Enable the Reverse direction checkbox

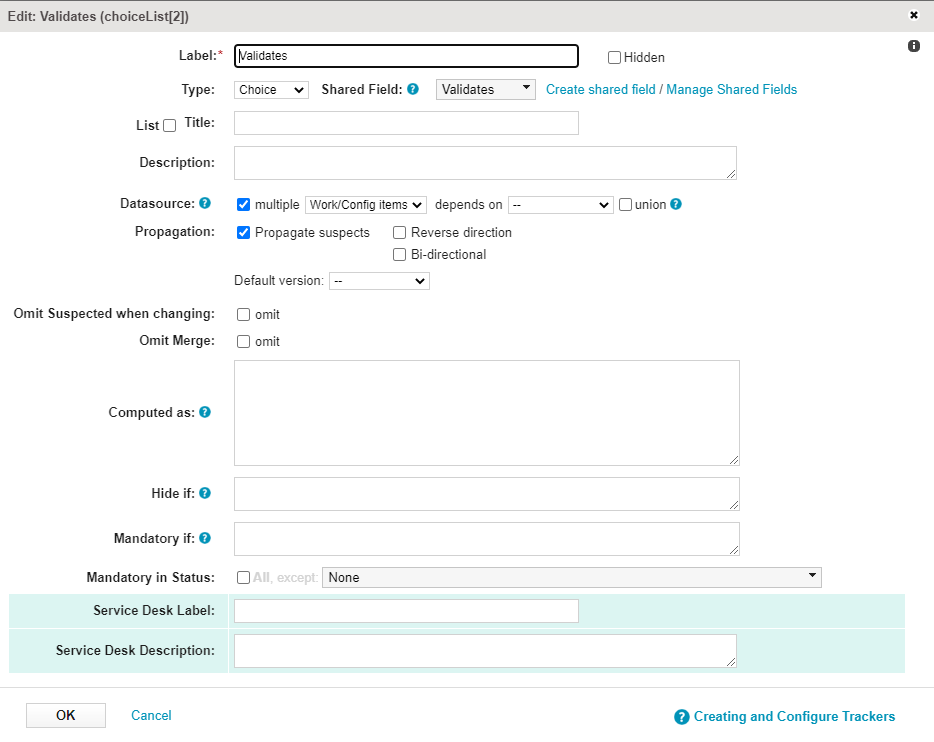pos(399,233)
